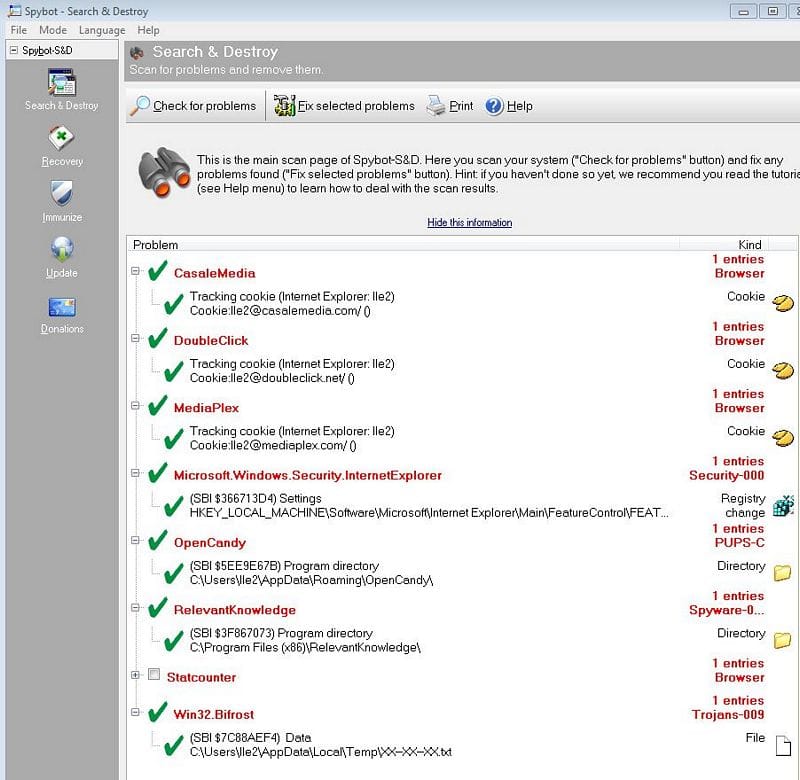The width and height of the screenshot is (800, 780).
Task: Uncheck the Win32.Bifrost green checkmark
Action: (x=157, y=713)
